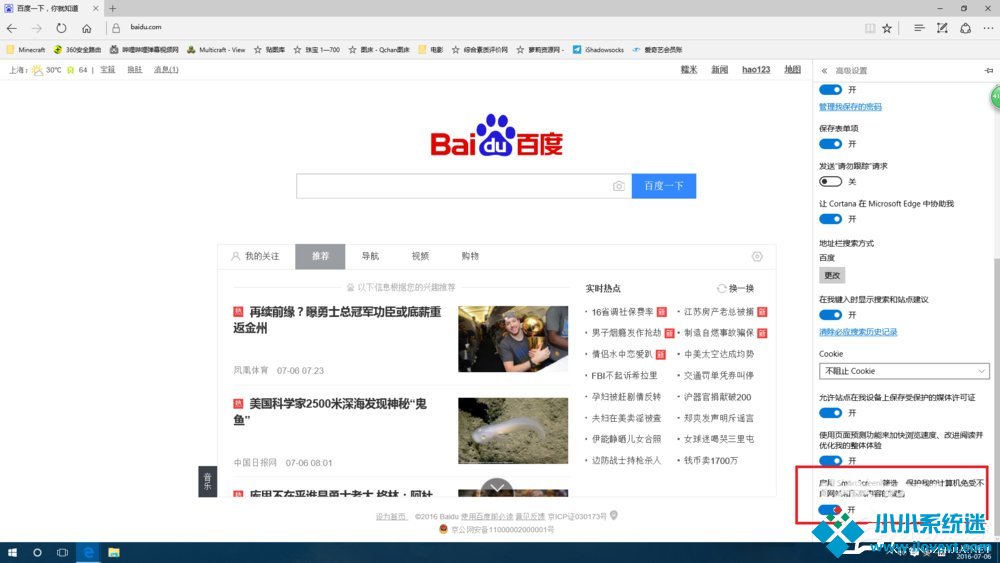
Task: Toggle the 保存表单项 switch
Action: click(830, 144)
